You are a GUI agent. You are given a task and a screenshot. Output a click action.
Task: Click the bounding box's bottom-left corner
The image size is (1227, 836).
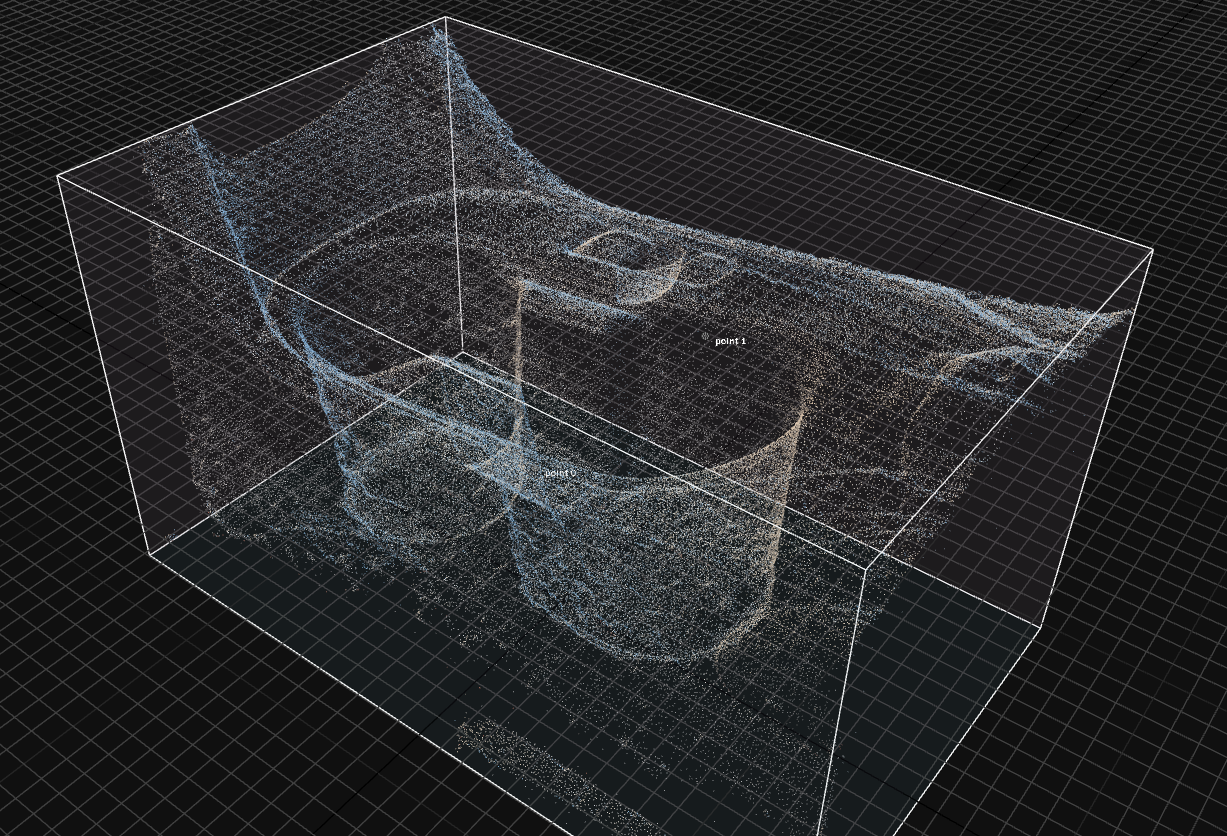(x=150, y=554)
